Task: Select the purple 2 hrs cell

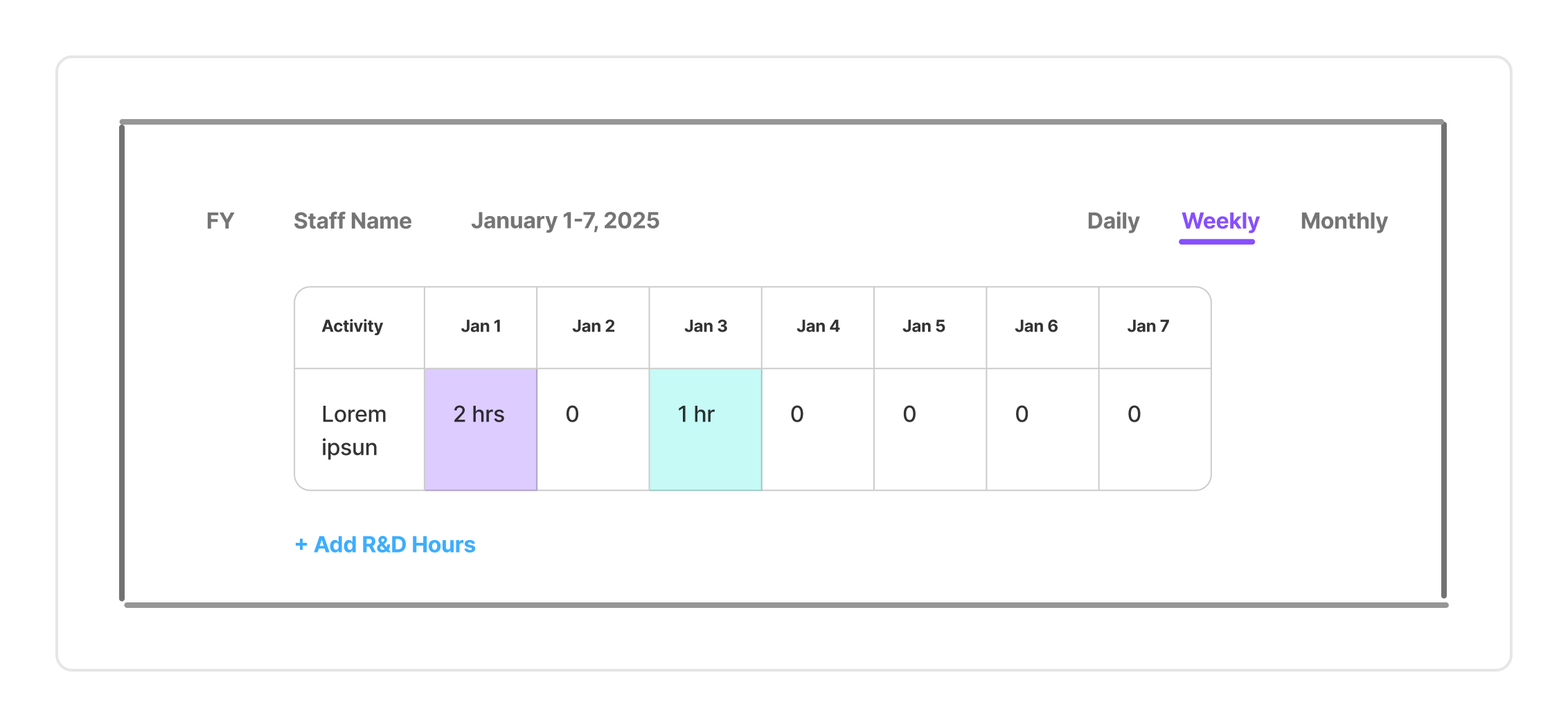Action: click(x=481, y=429)
